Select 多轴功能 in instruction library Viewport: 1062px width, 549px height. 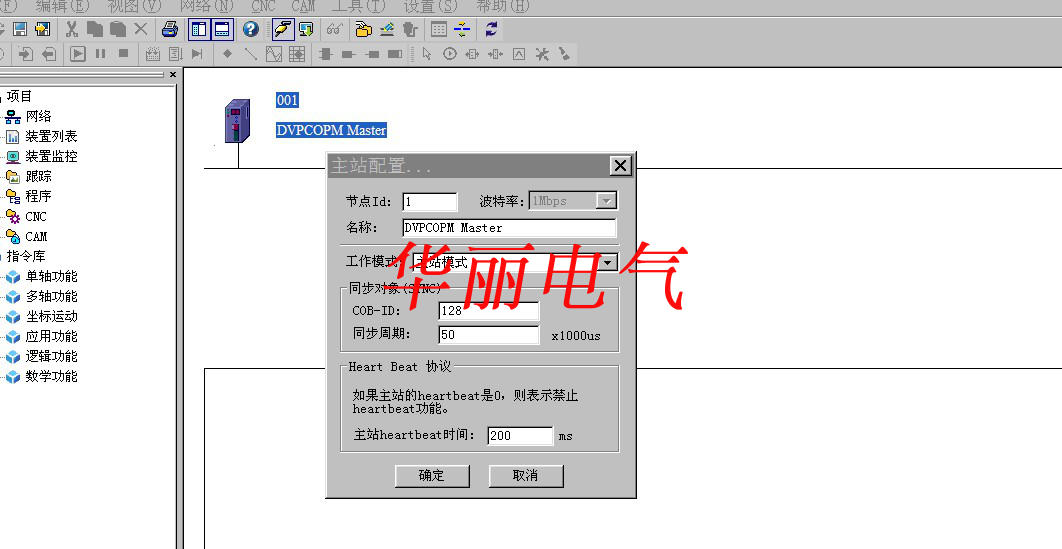pyautogui.click(x=51, y=296)
